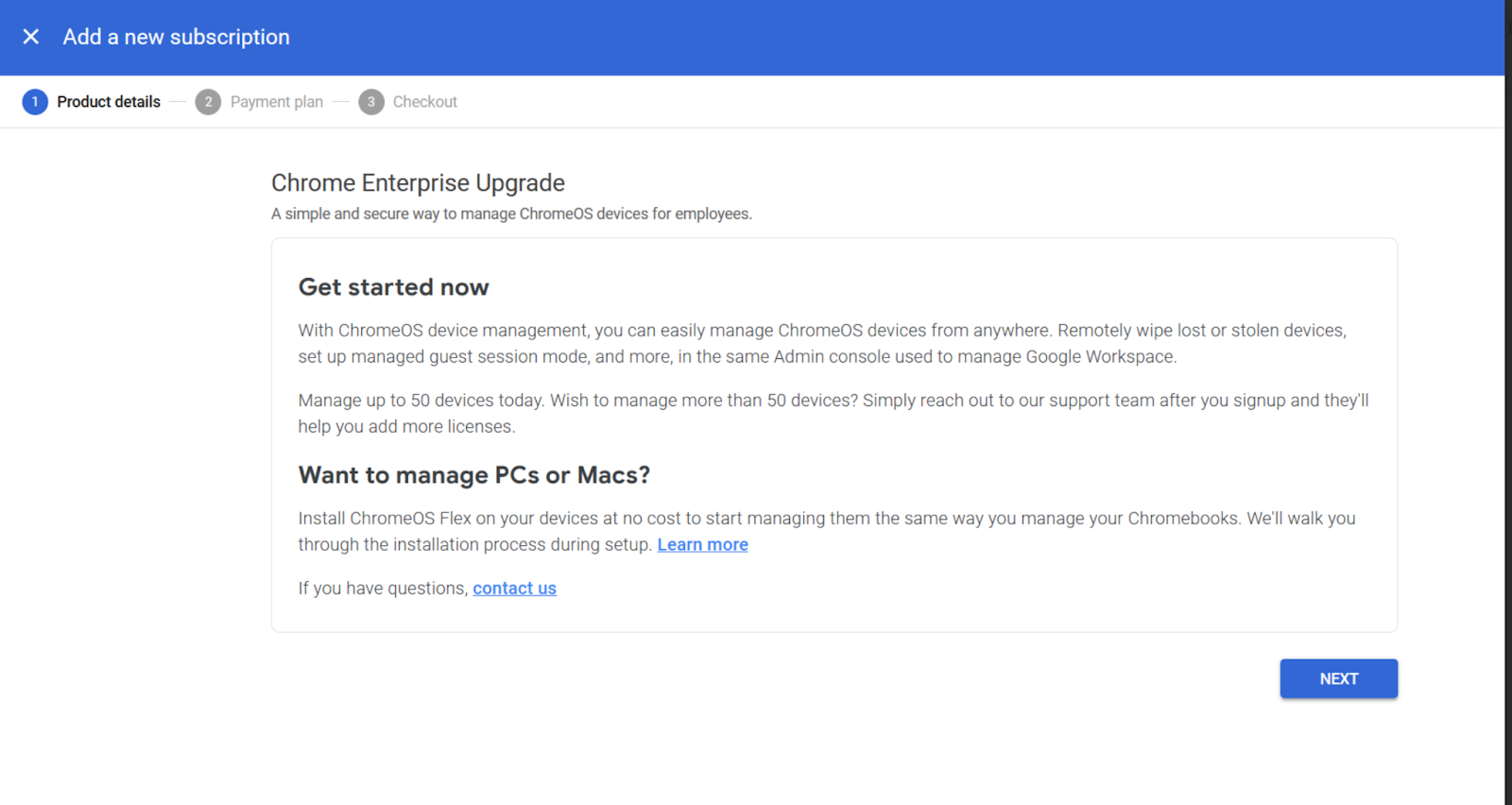The image size is (1512, 805).
Task: Open the Learn more link
Action: pyautogui.click(x=702, y=545)
